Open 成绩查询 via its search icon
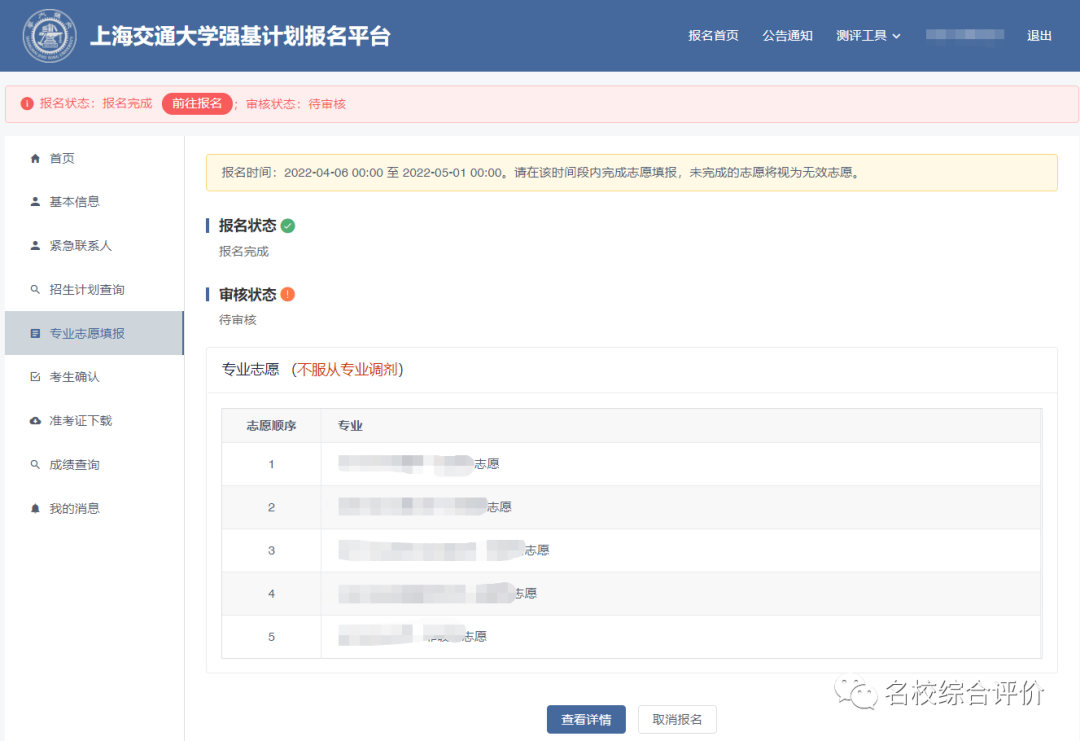Viewport: 1080px width, 741px height. (36, 464)
